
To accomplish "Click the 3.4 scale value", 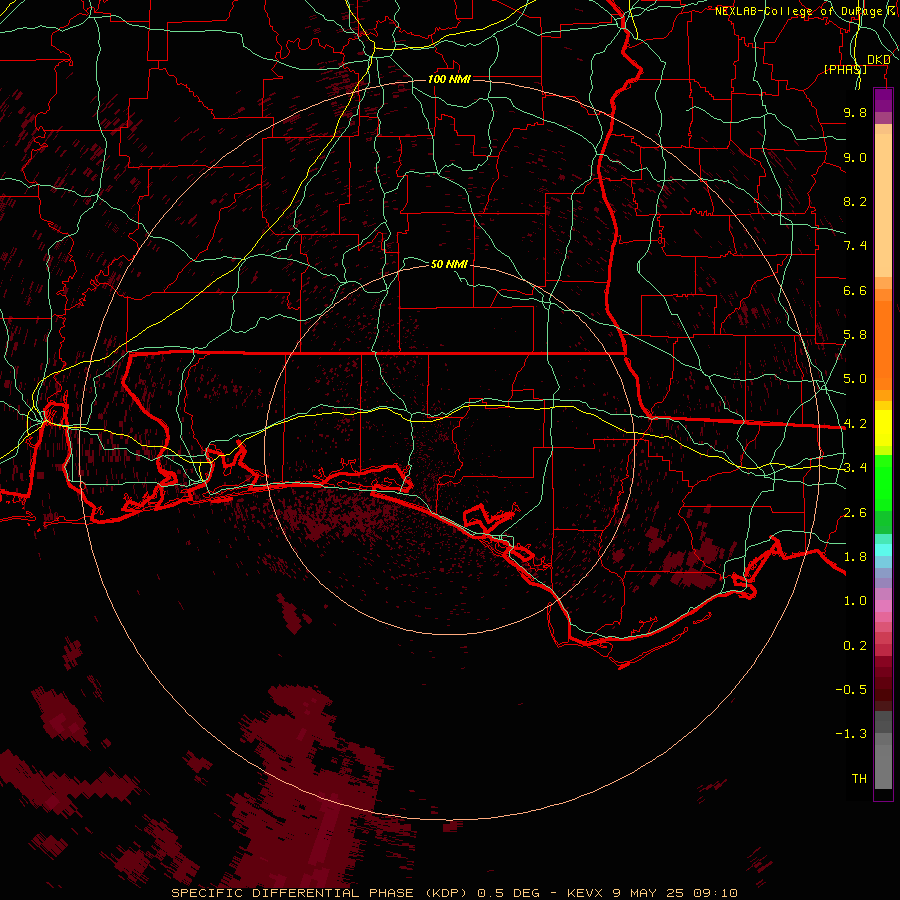I will point(855,468).
